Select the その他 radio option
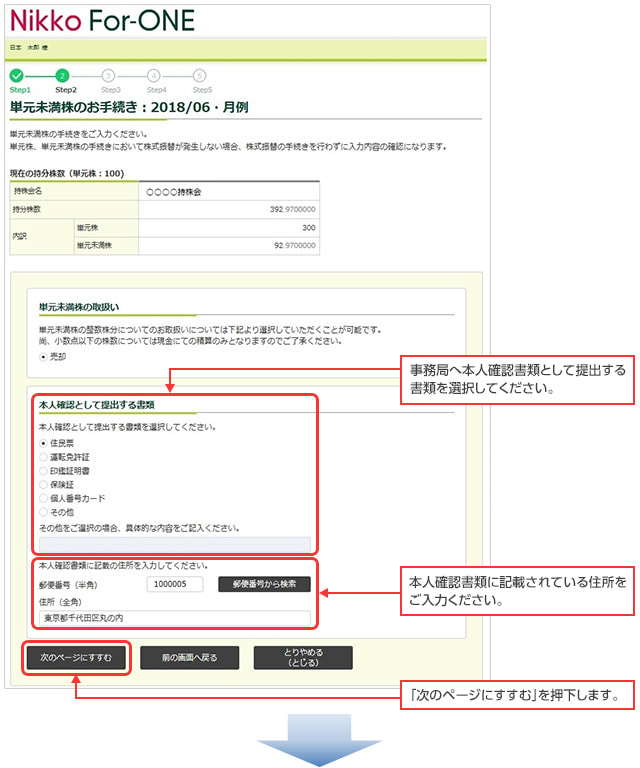This screenshot has height=768, width=640. (43, 512)
